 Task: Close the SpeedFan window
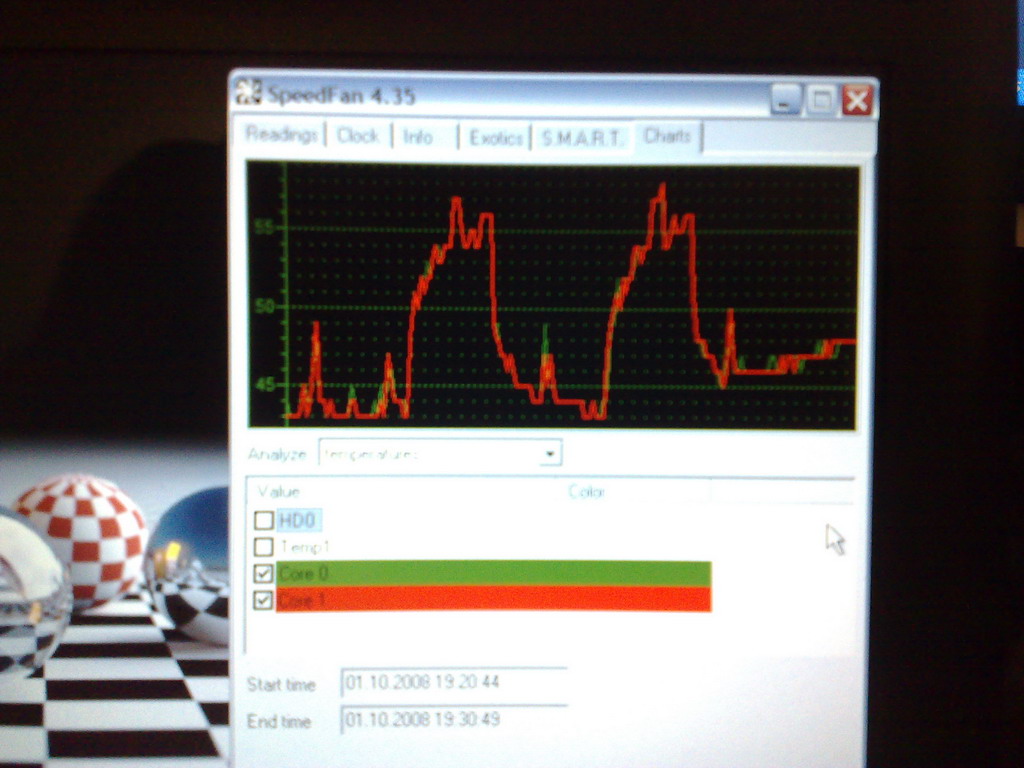pos(857,101)
